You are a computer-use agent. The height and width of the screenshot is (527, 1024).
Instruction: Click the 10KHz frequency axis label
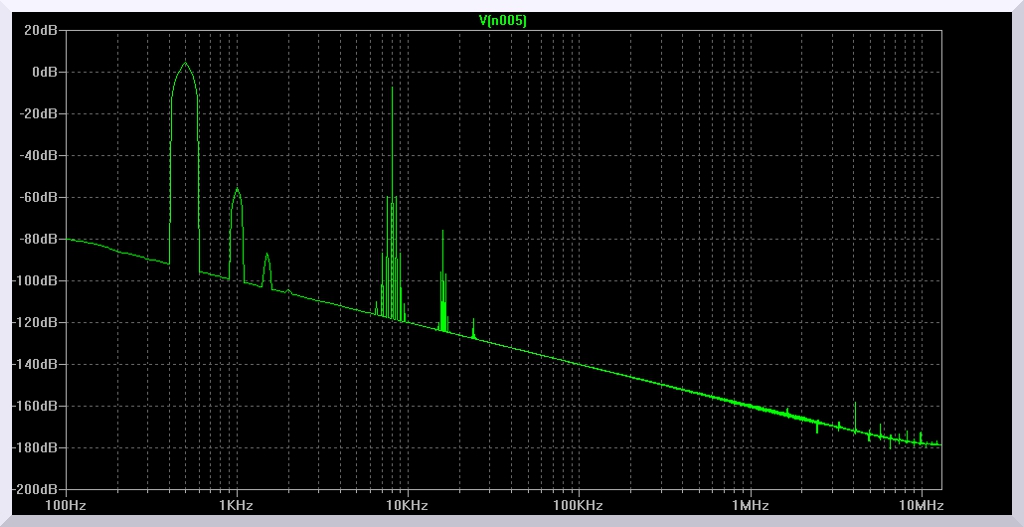[x=408, y=506]
